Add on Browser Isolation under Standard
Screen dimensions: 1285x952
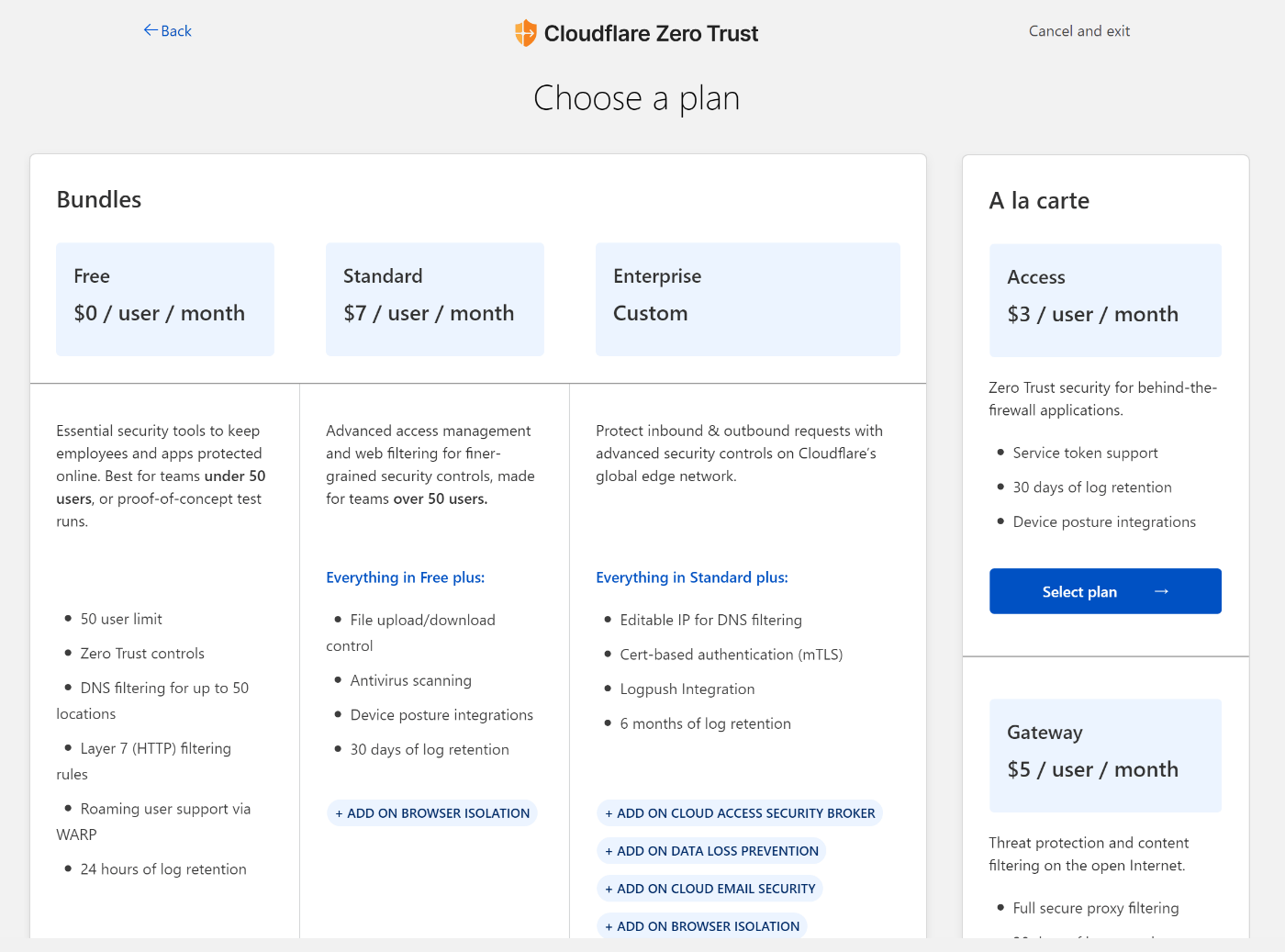(432, 813)
